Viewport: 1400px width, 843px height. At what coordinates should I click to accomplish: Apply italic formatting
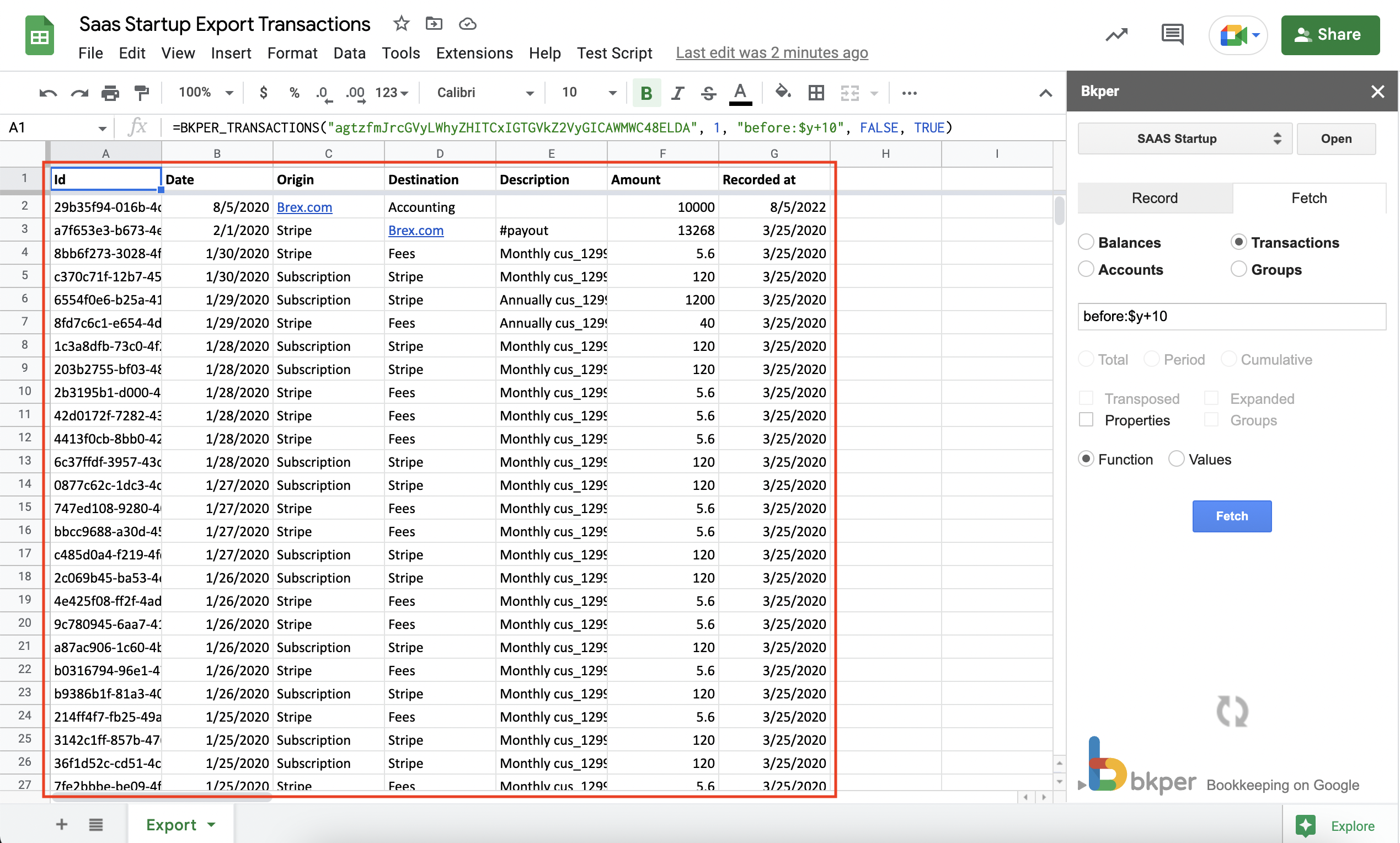[x=677, y=93]
